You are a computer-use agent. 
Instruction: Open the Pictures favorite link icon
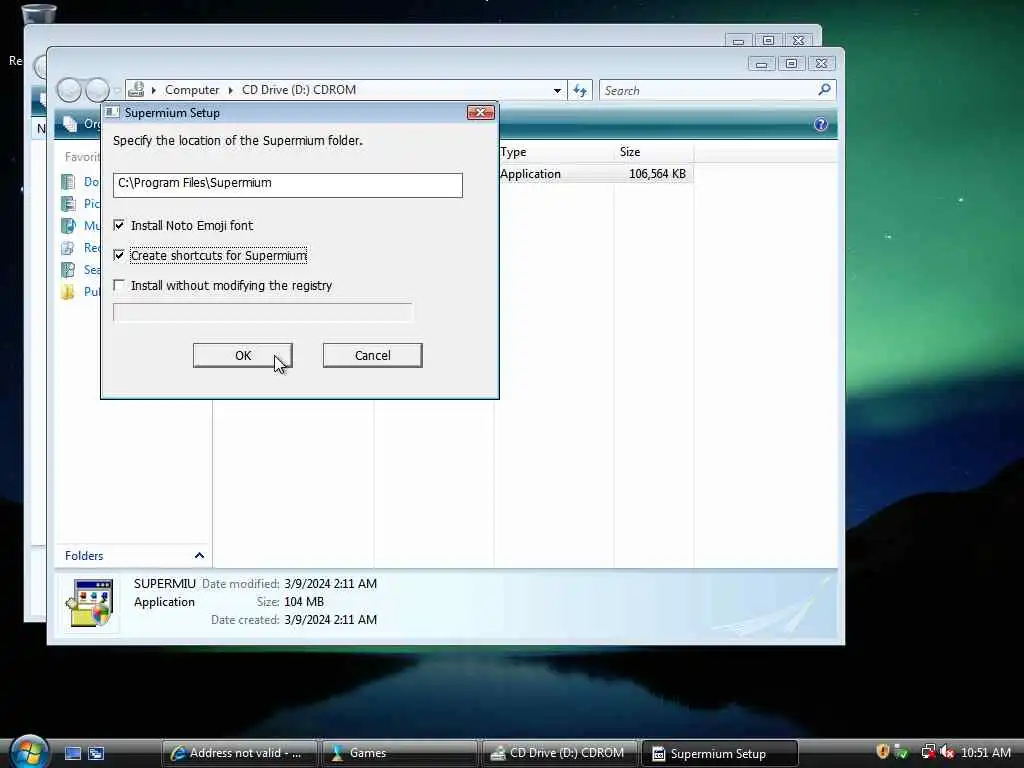[x=68, y=204]
